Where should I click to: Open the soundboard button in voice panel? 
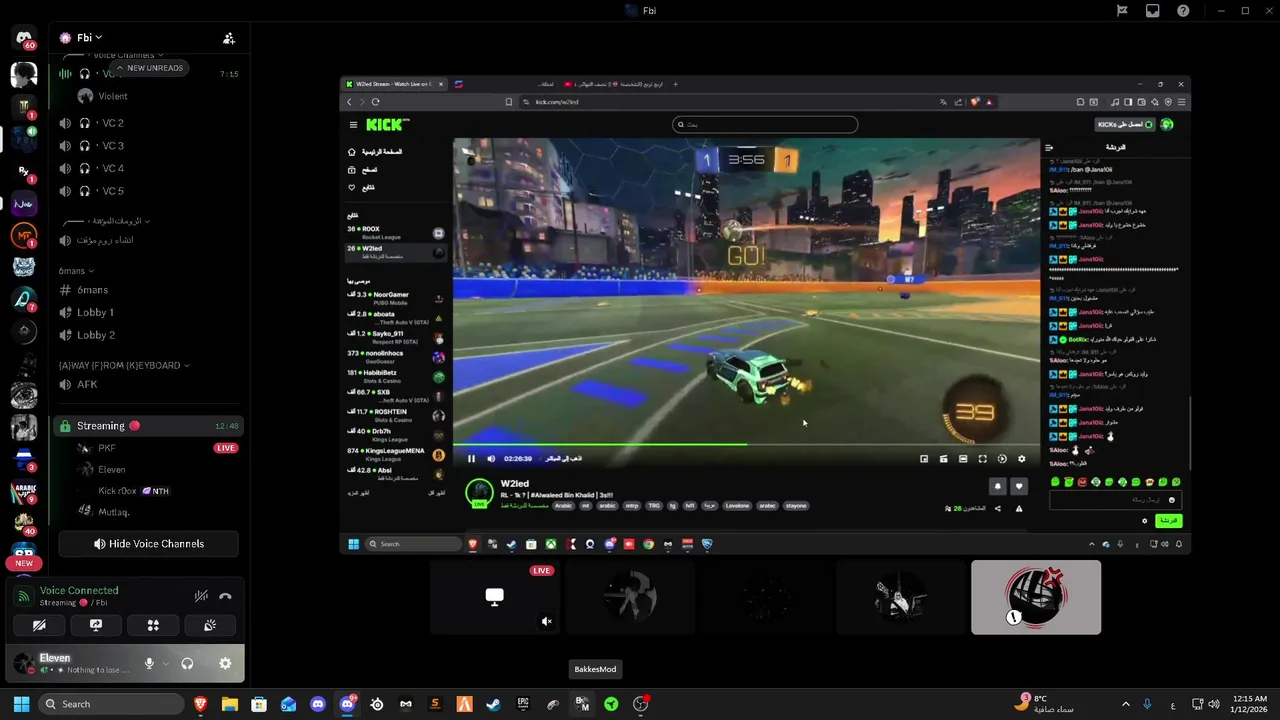pyautogui.click(x=210, y=625)
